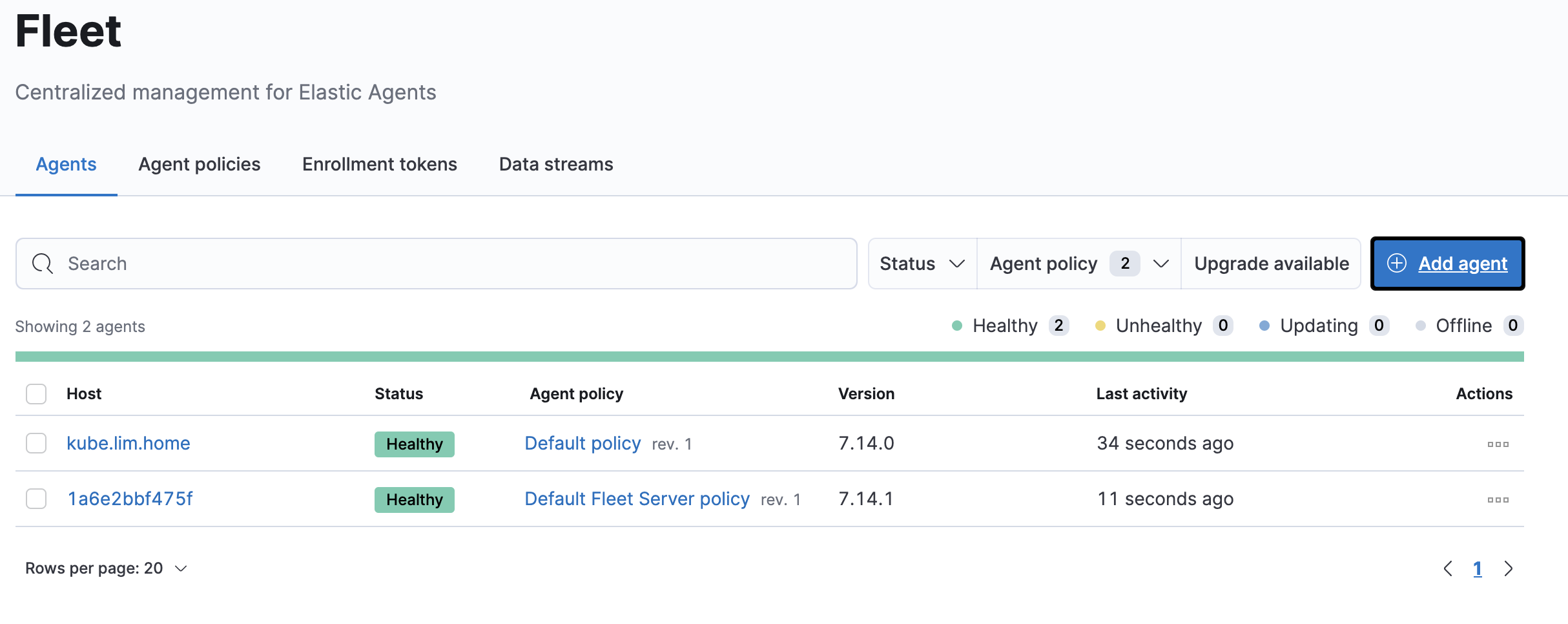
Task: Open the Default Fleet Server policy link
Action: coord(637,499)
